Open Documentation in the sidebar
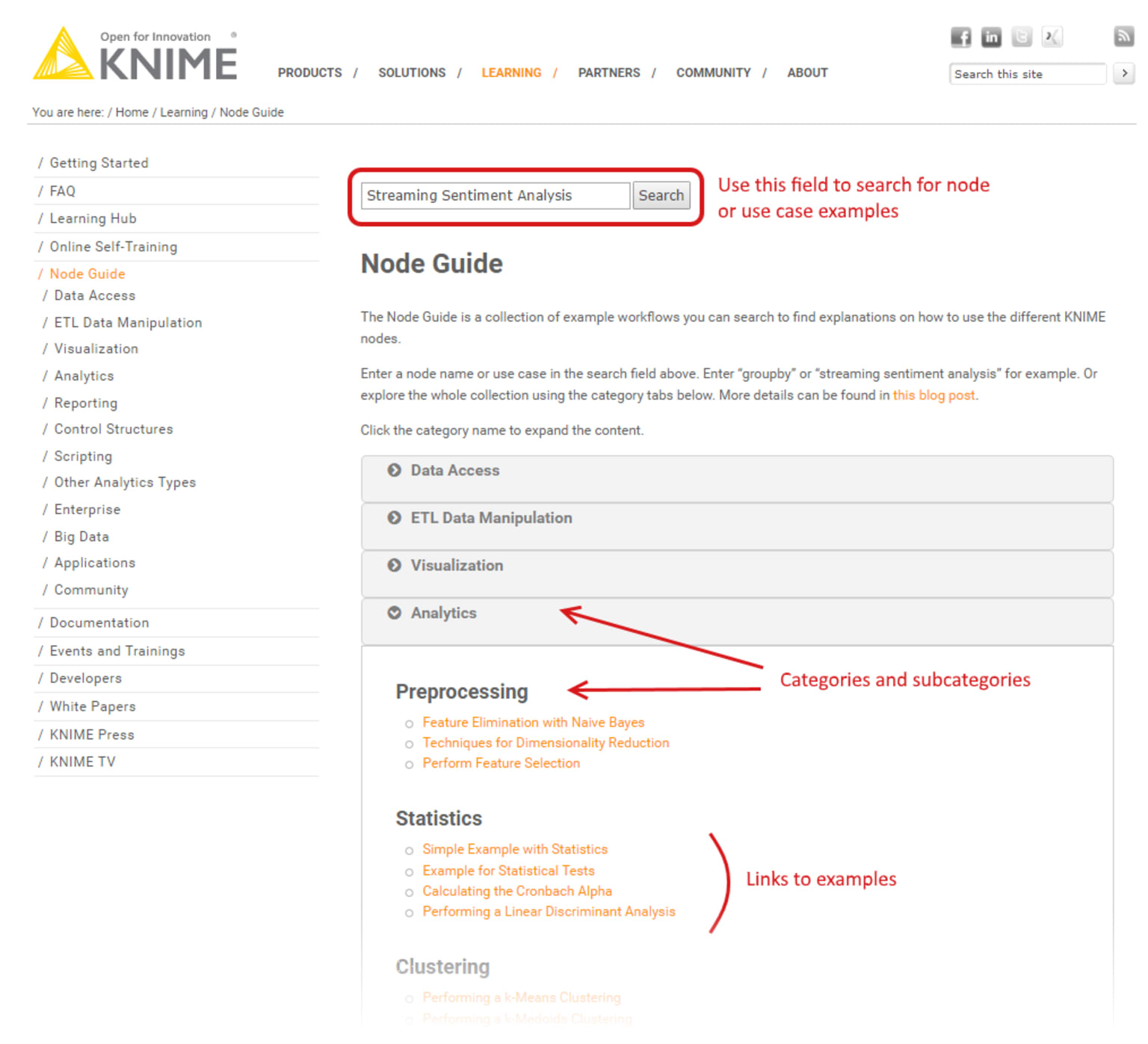This screenshot has height=1044, width=1148. coord(99,623)
